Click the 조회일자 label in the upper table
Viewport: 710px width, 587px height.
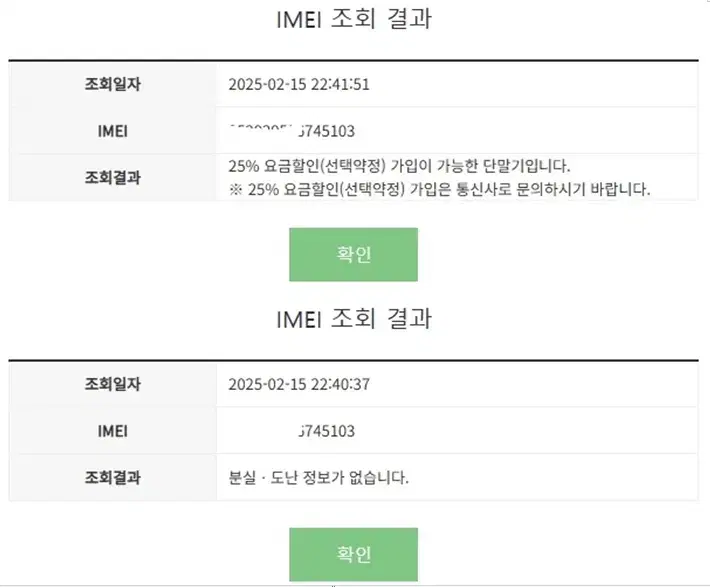click(113, 84)
